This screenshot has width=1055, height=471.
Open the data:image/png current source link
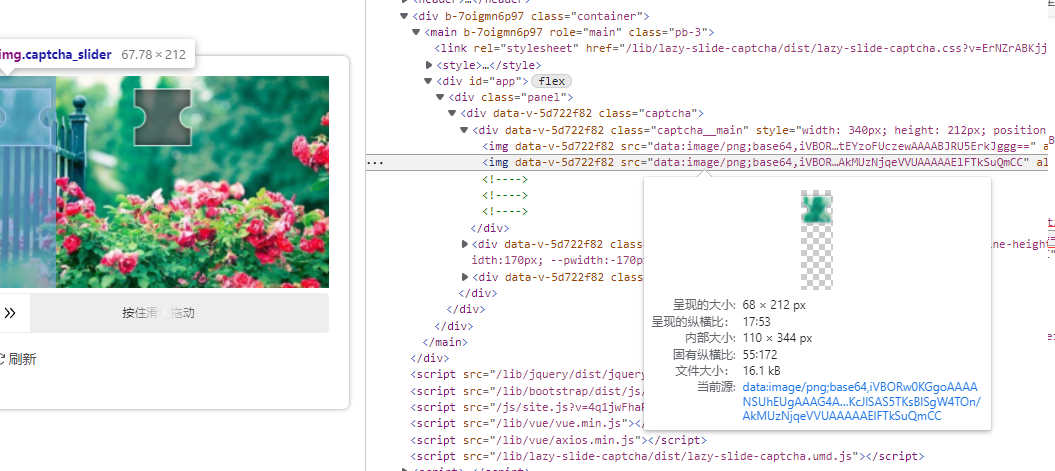(861, 402)
